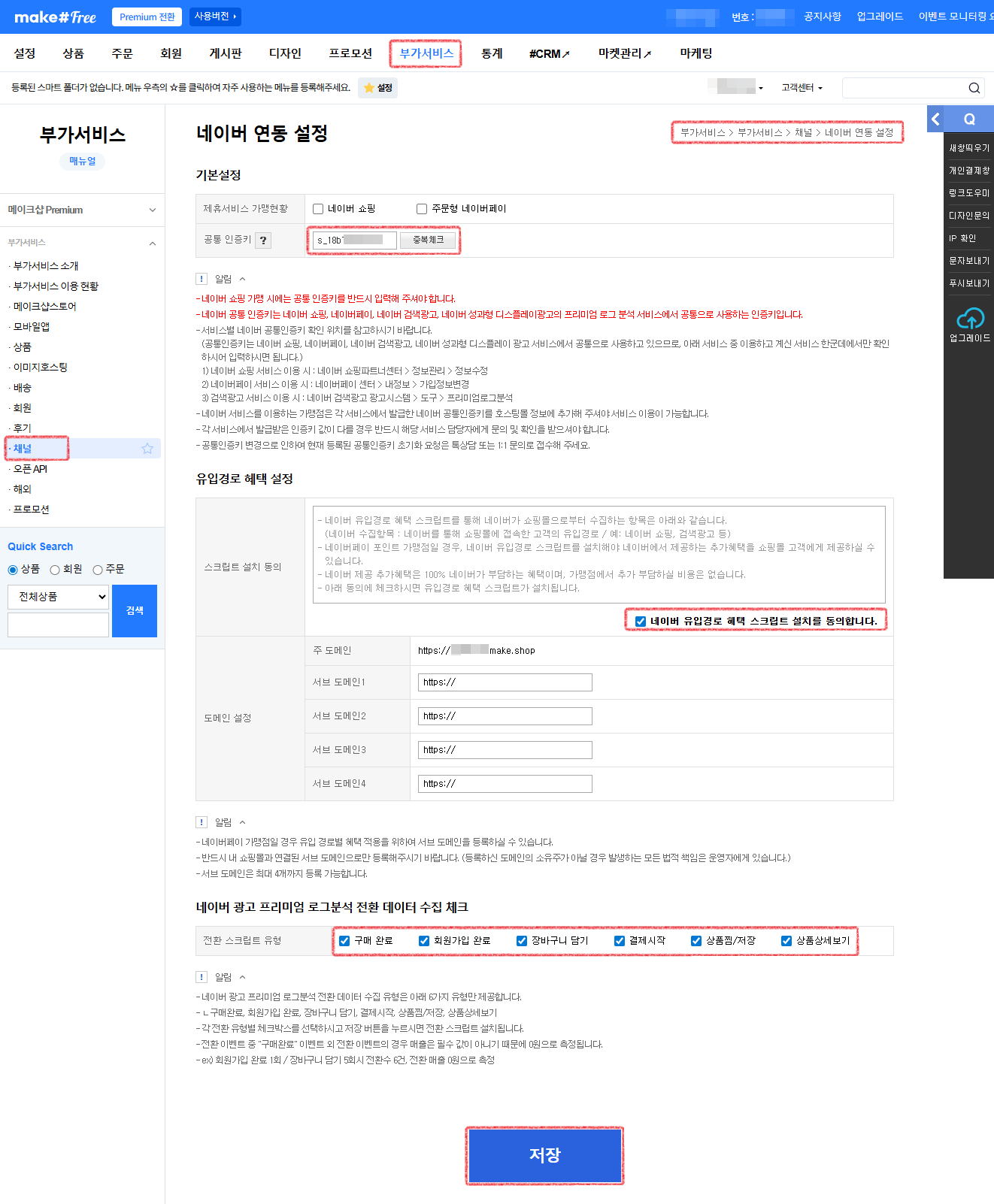The height and width of the screenshot is (1204, 994).
Task: Select the 주문 radio in Quick Search
Action: (98, 570)
